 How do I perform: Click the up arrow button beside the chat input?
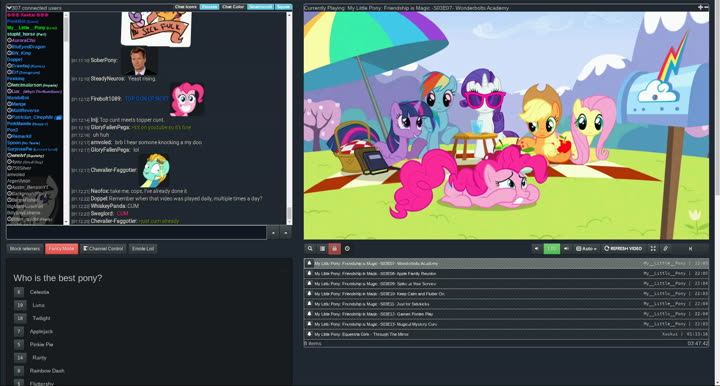273,233
